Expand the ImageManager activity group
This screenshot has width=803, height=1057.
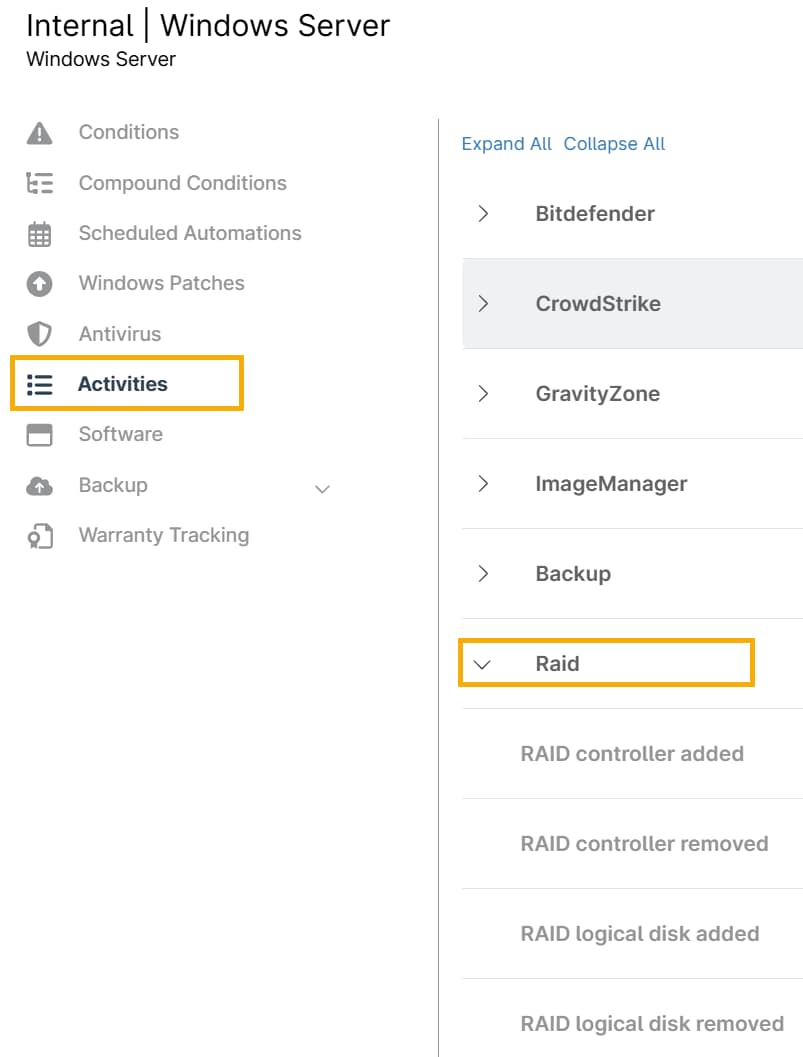483,484
